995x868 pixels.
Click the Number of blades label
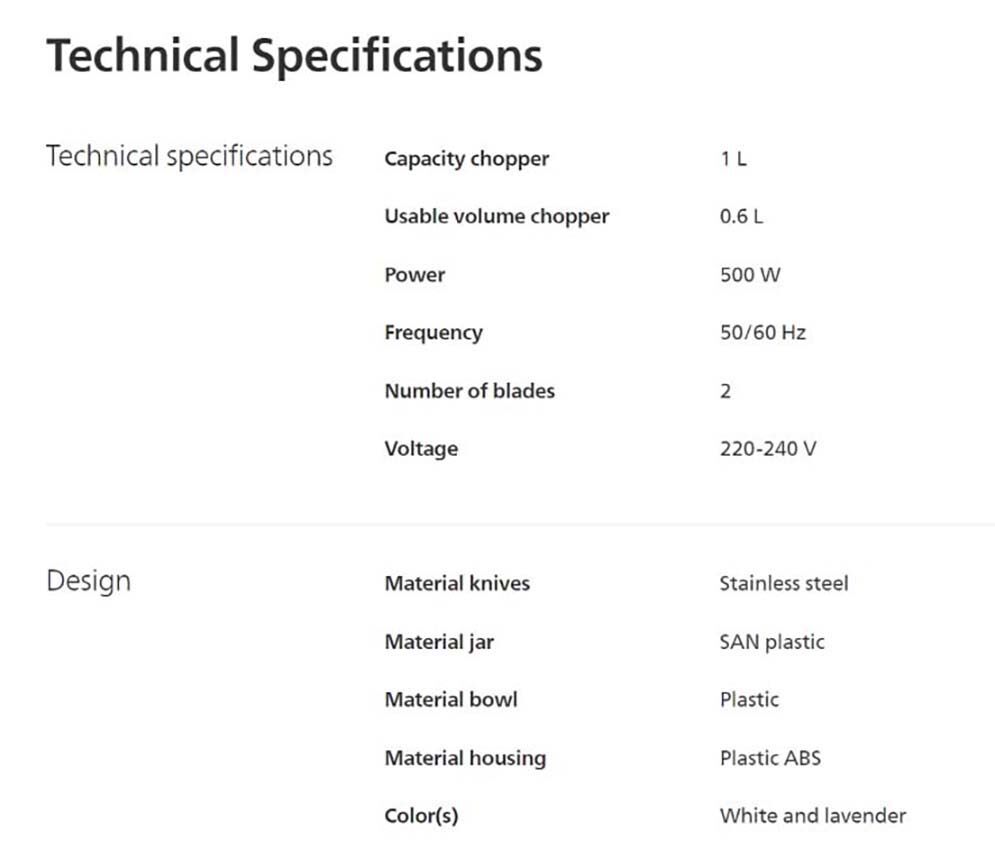469,390
